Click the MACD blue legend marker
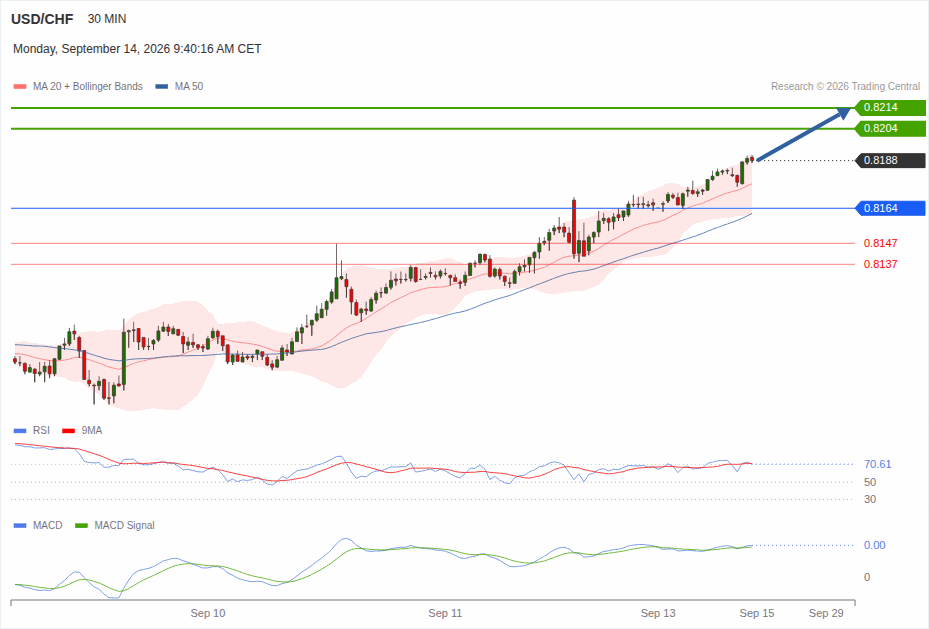929x629 pixels. point(20,525)
